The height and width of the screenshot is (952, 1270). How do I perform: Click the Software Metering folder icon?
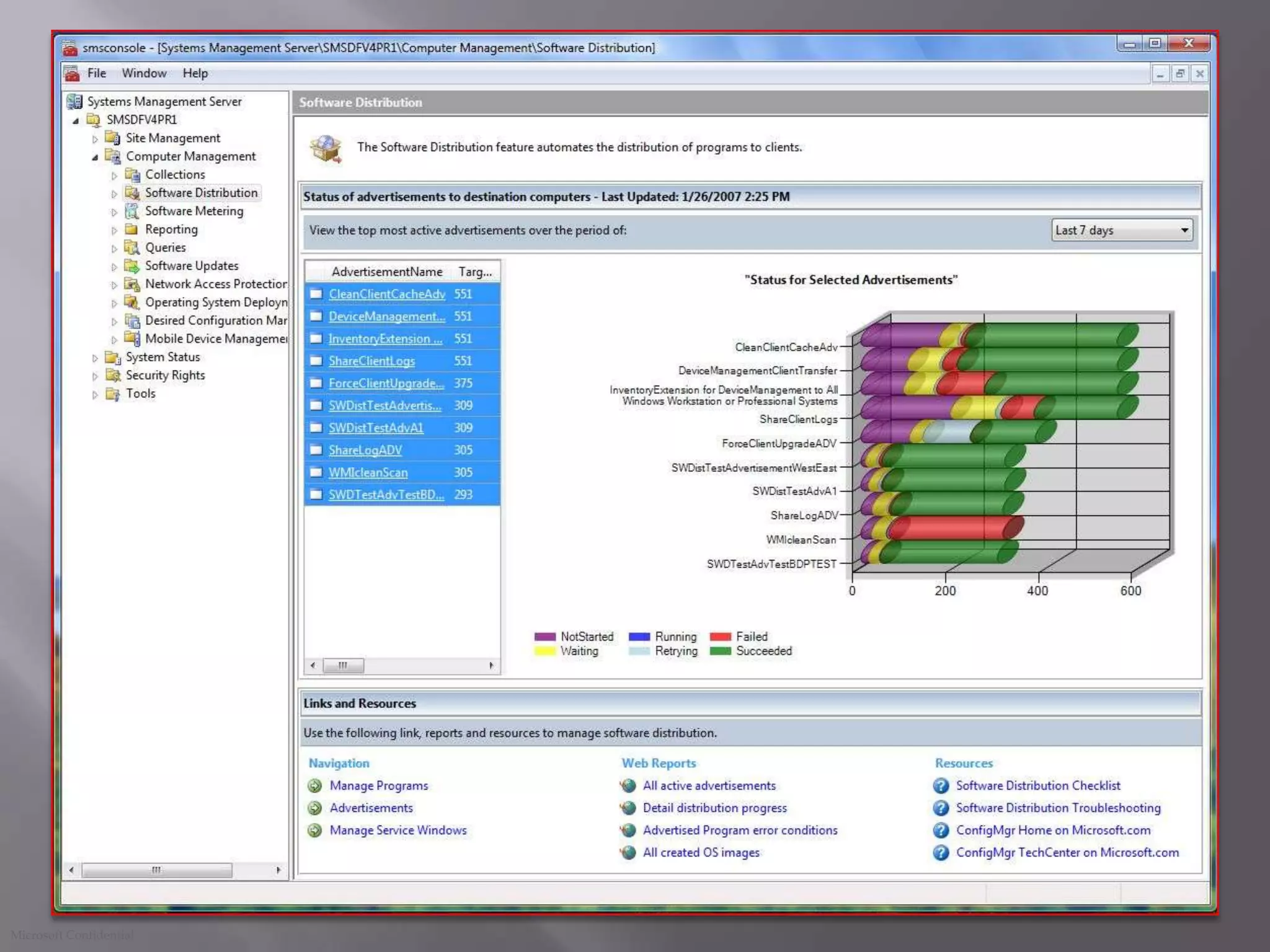pos(131,211)
